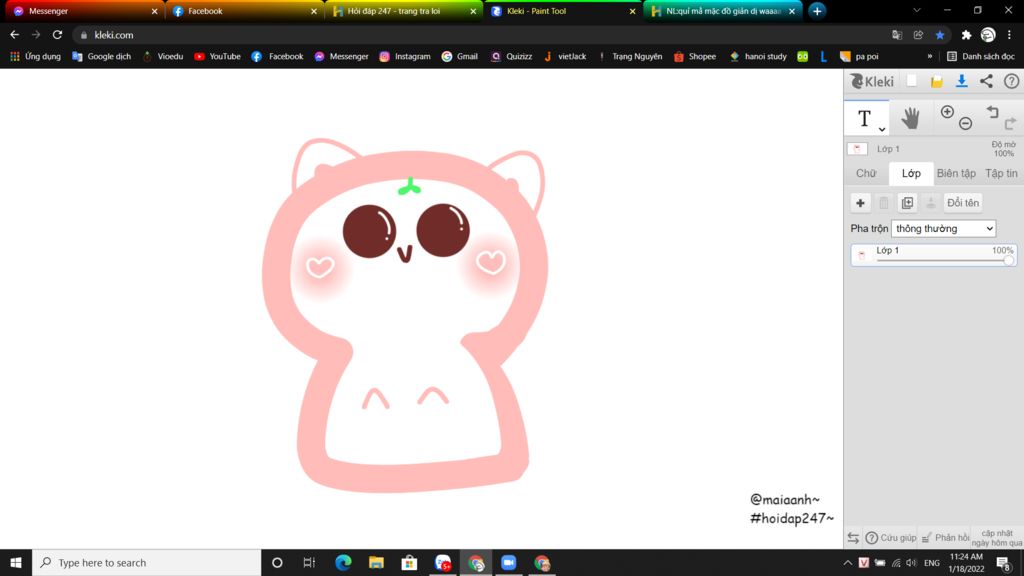Click the cập nhật update note
This screenshot has width=1024, height=576.
997,537
